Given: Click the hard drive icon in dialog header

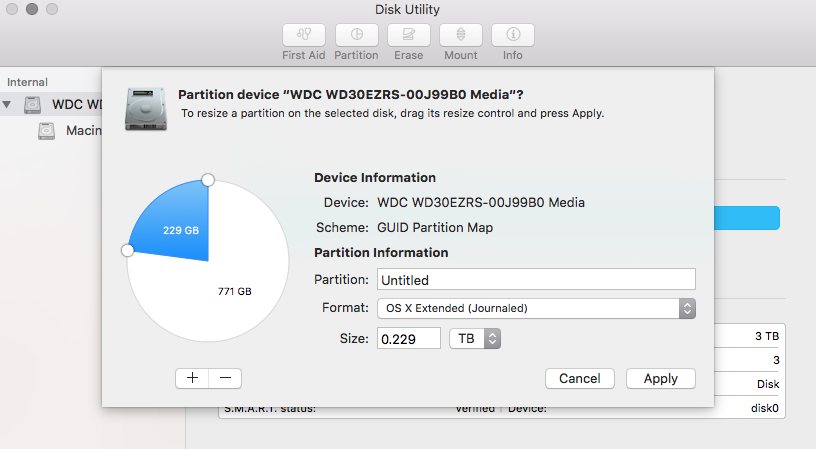Looking at the screenshot, I should pos(145,106).
